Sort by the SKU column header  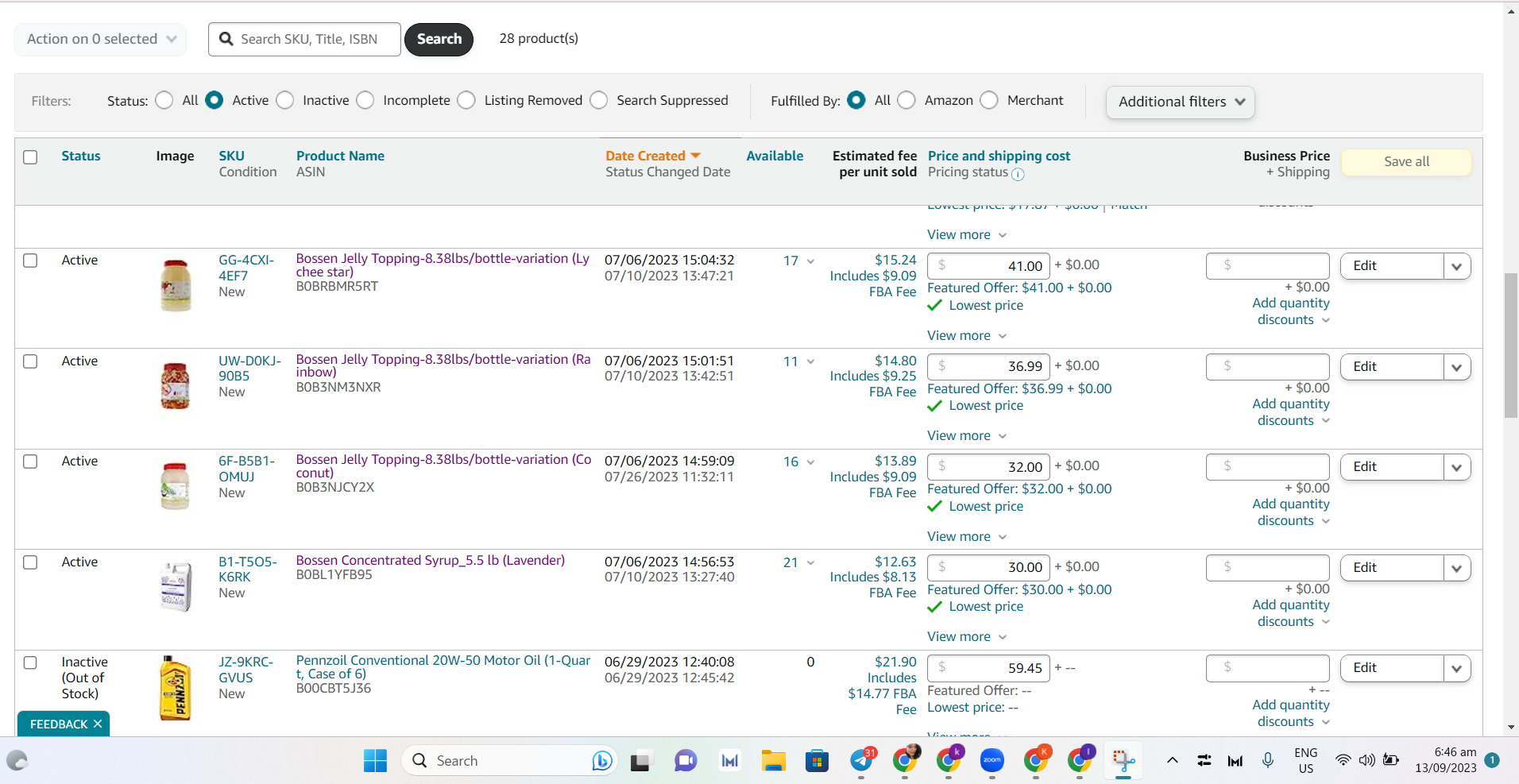click(x=232, y=156)
